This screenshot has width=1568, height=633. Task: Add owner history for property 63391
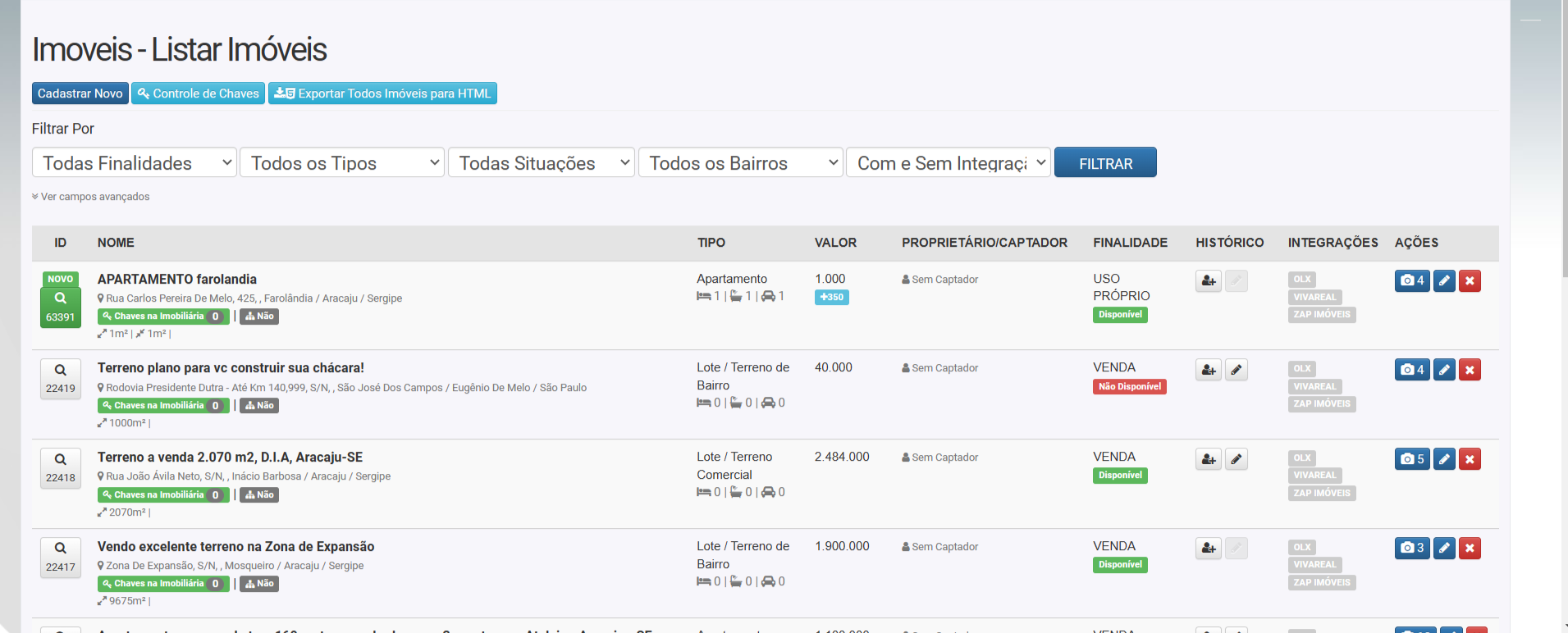(x=1208, y=280)
